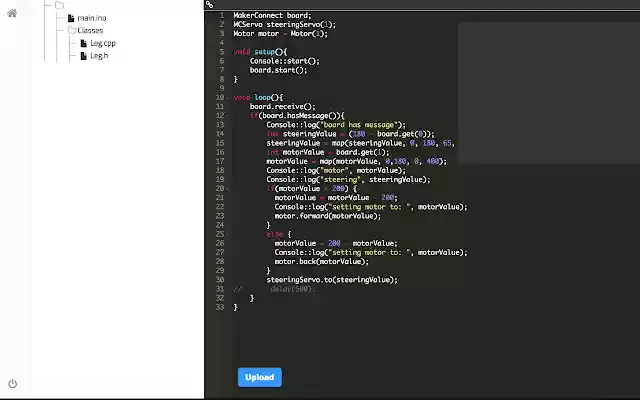The width and height of the screenshot is (640, 400).
Task: Click the 'board.start();' line
Action: [x=278, y=70]
